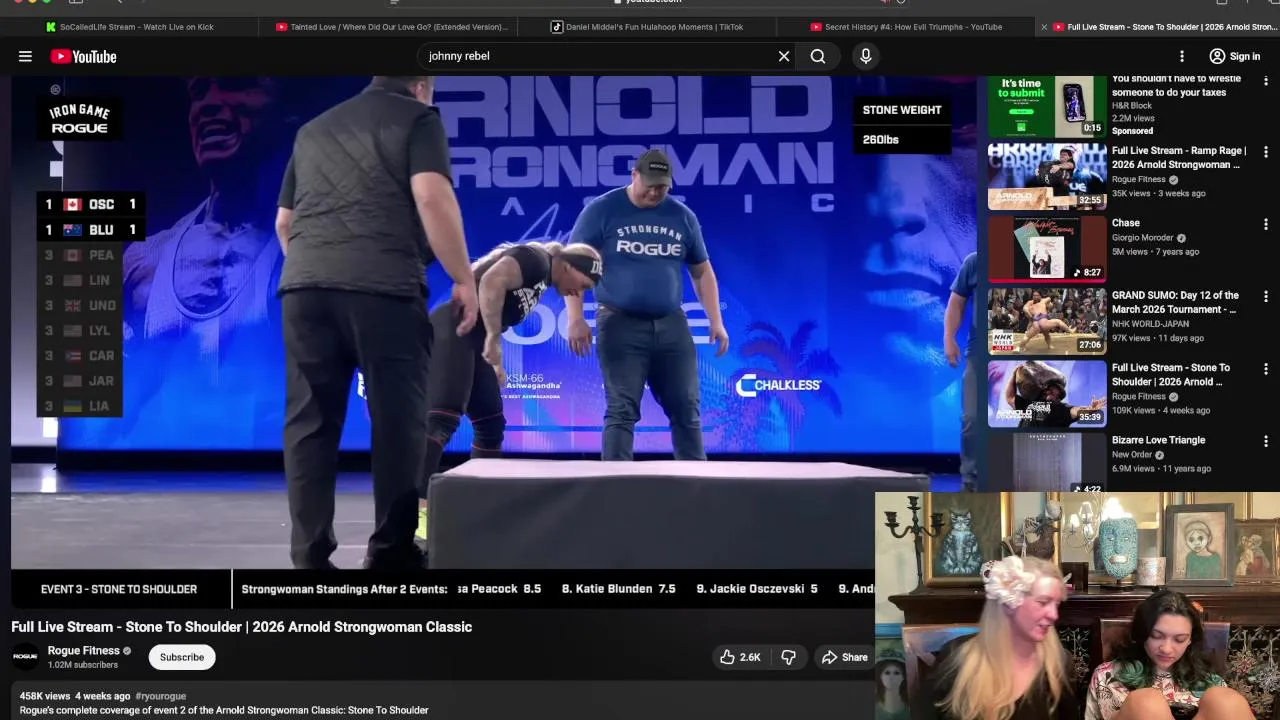This screenshot has width=1280, height=720.
Task: Switch to Tainted Love YouTube tab
Action: 392,27
